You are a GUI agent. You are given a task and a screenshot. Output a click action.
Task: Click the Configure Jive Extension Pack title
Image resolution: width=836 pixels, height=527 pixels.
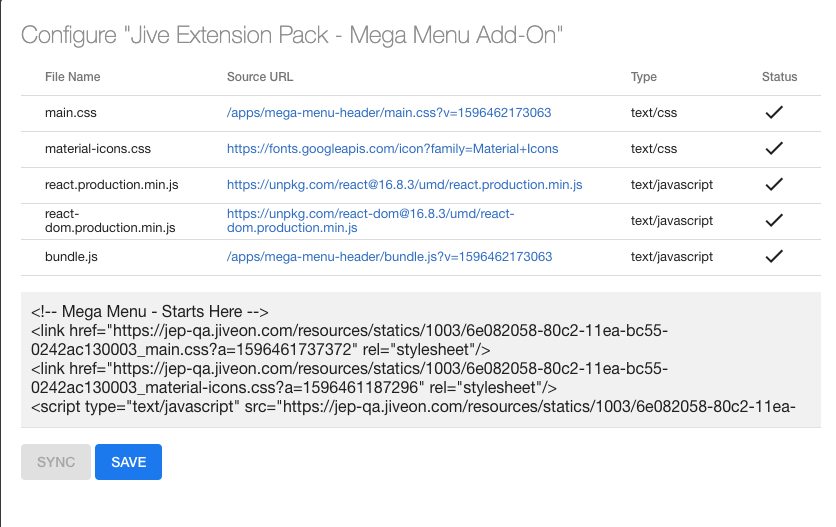click(x=292, y=35)
